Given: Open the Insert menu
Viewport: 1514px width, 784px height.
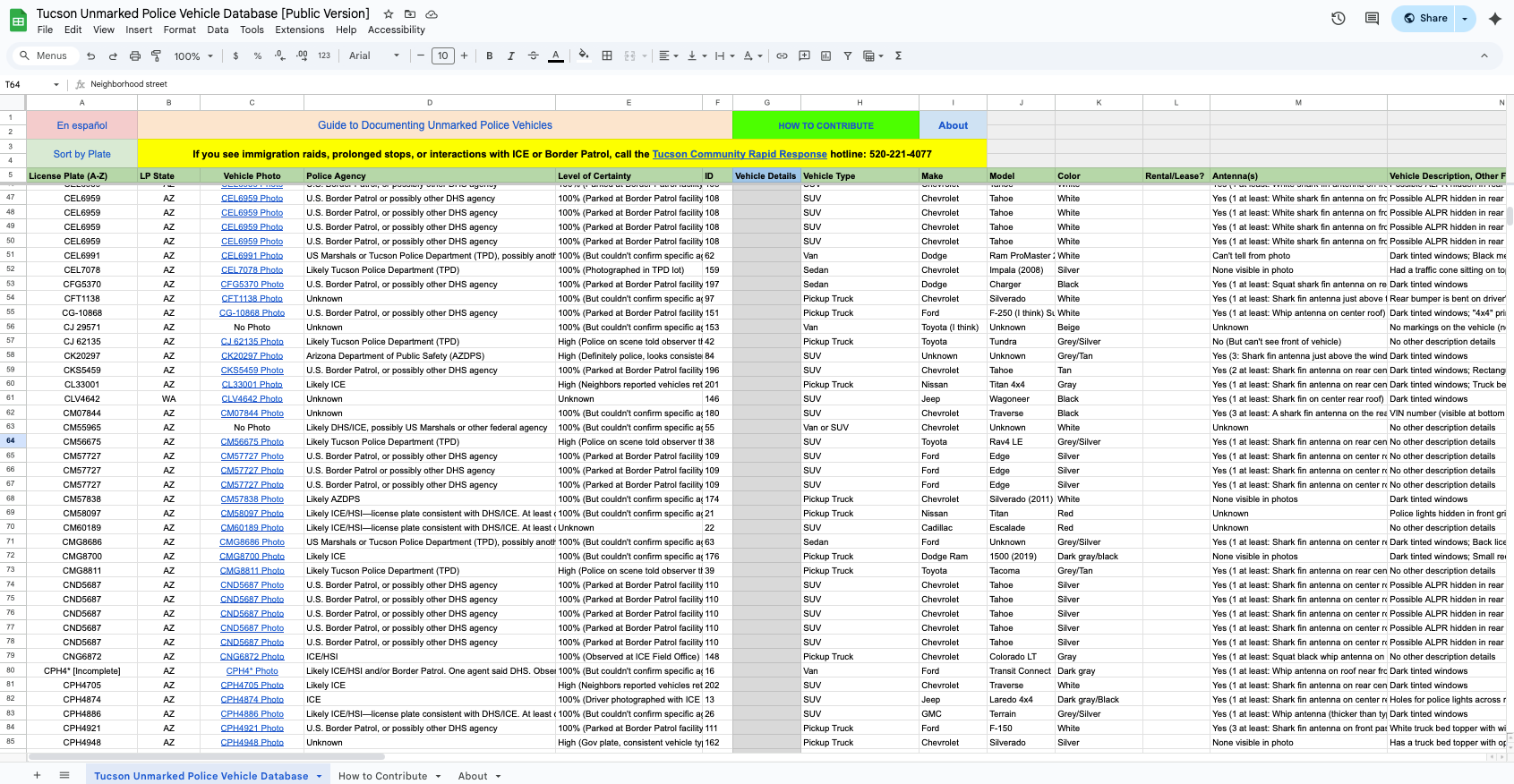Looking at the screenshot, I should point(139,30).
